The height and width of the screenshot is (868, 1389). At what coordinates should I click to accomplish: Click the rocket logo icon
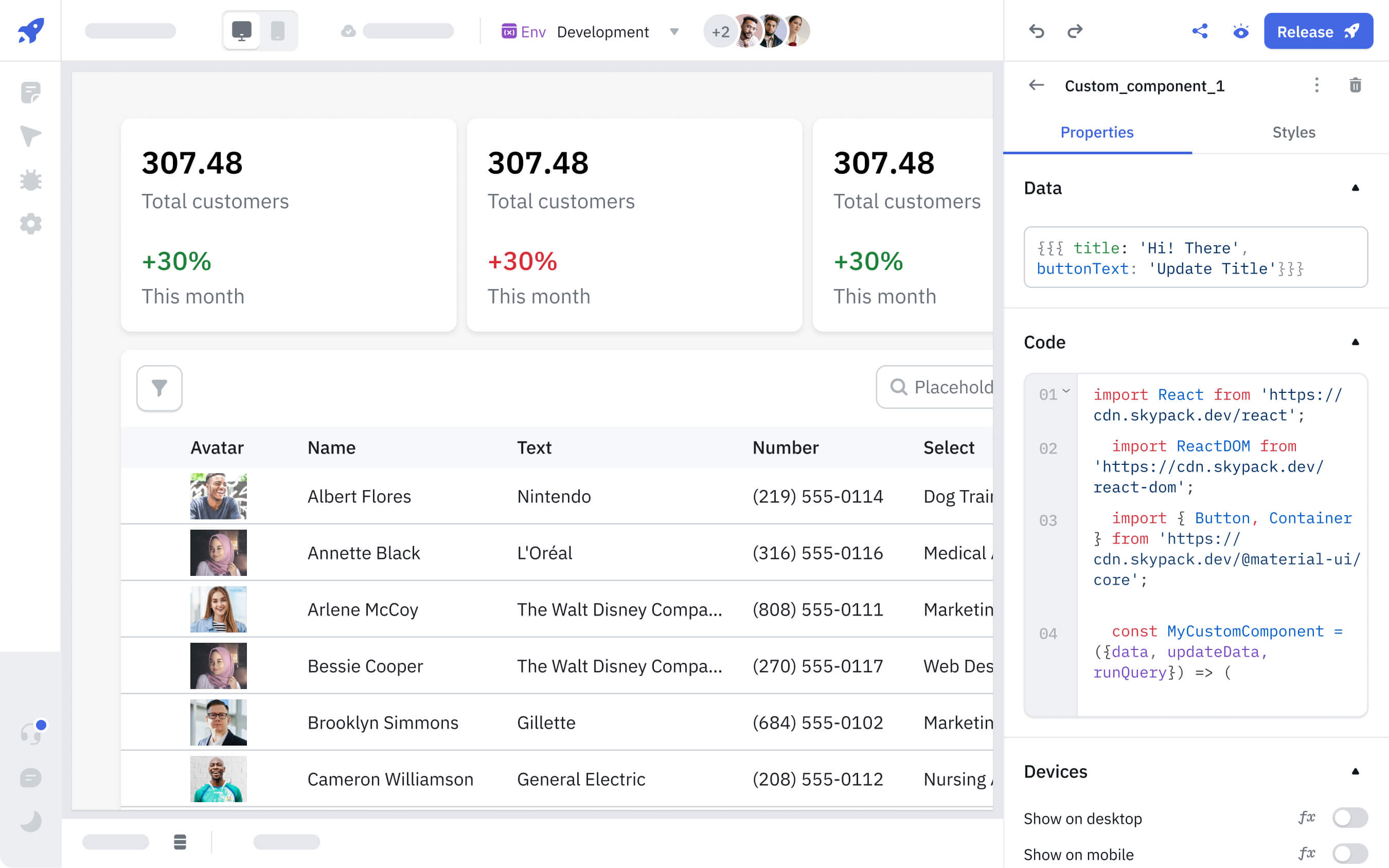(30, 30)
